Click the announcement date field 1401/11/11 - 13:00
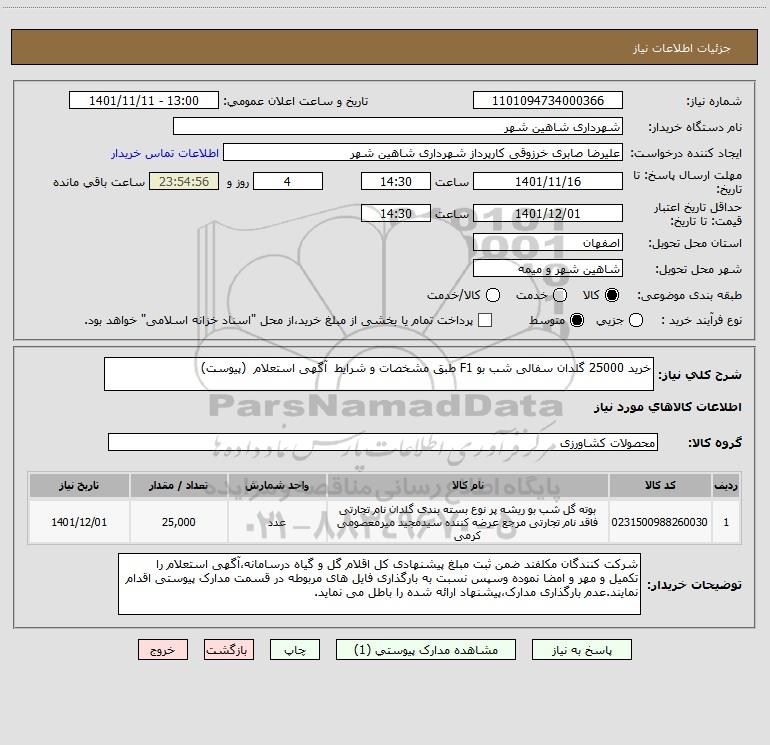The width and height of the screenshot is (770, 745). point(144,101)
